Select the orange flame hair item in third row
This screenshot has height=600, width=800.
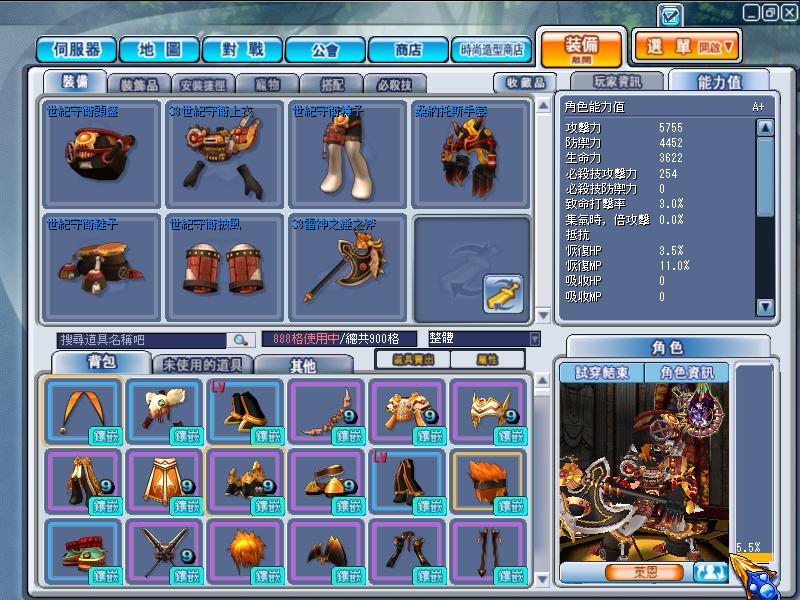[x=245, y=551]
